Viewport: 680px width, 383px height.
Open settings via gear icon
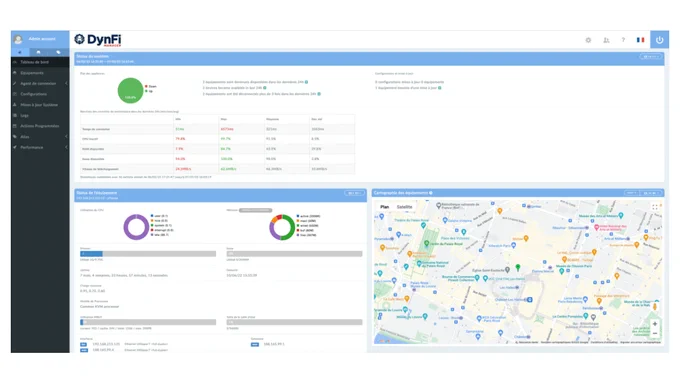[588, 40]
